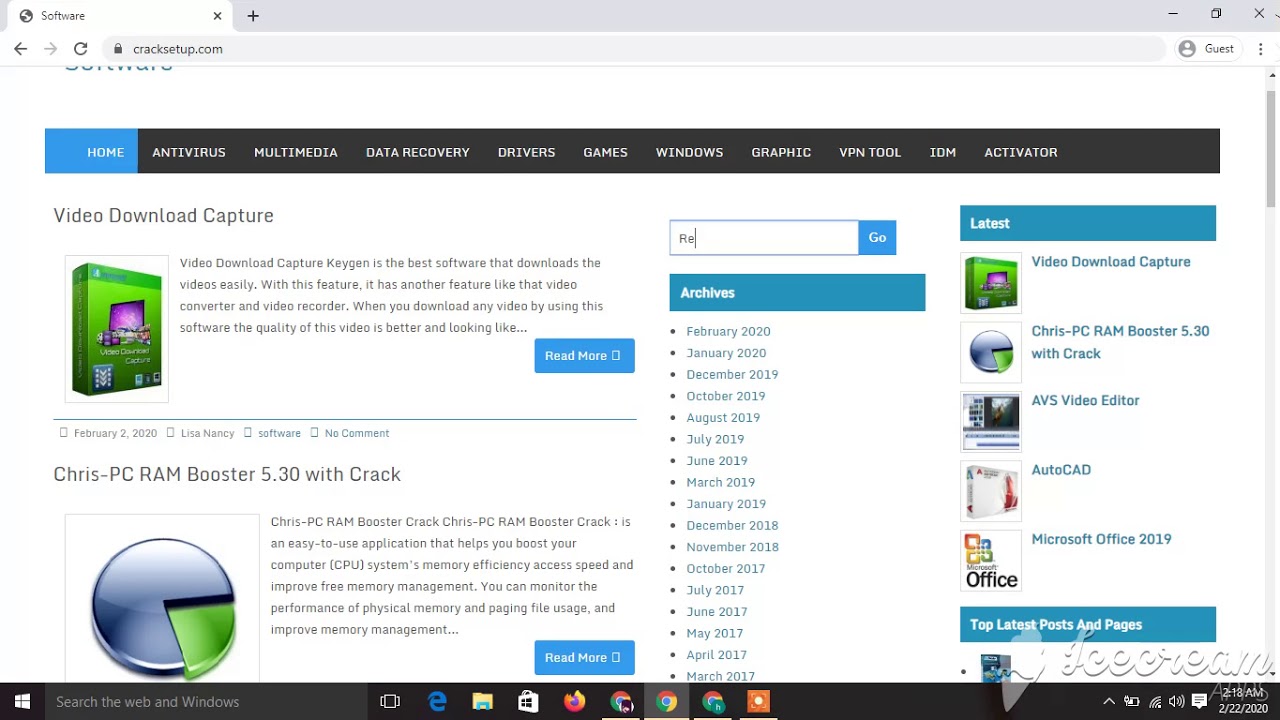Screen dimensions: 1280x720
Task: Open the Windows Start menu
Action: 22,702
